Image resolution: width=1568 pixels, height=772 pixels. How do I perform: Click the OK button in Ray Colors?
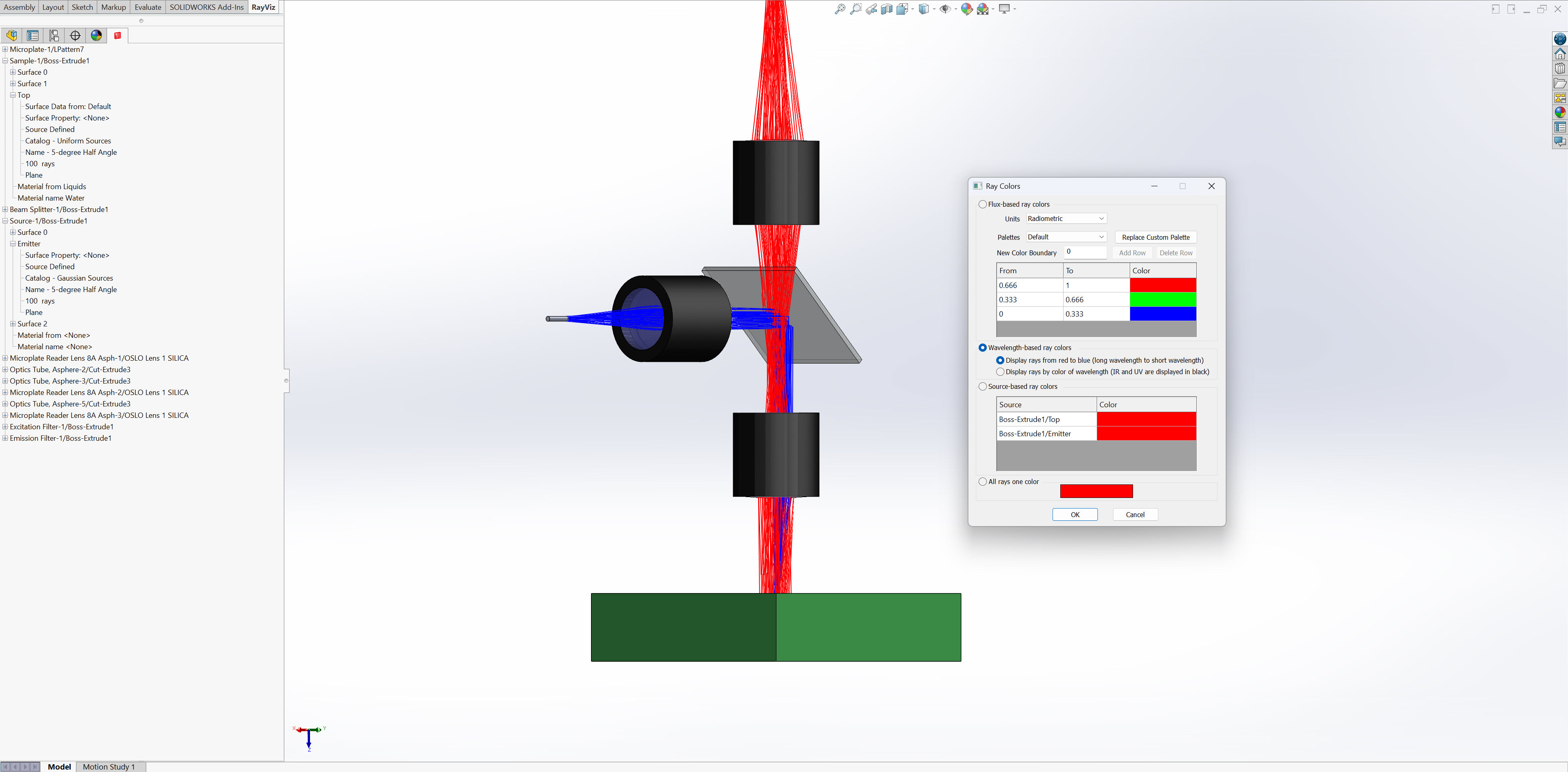[x=1075, y=515]
